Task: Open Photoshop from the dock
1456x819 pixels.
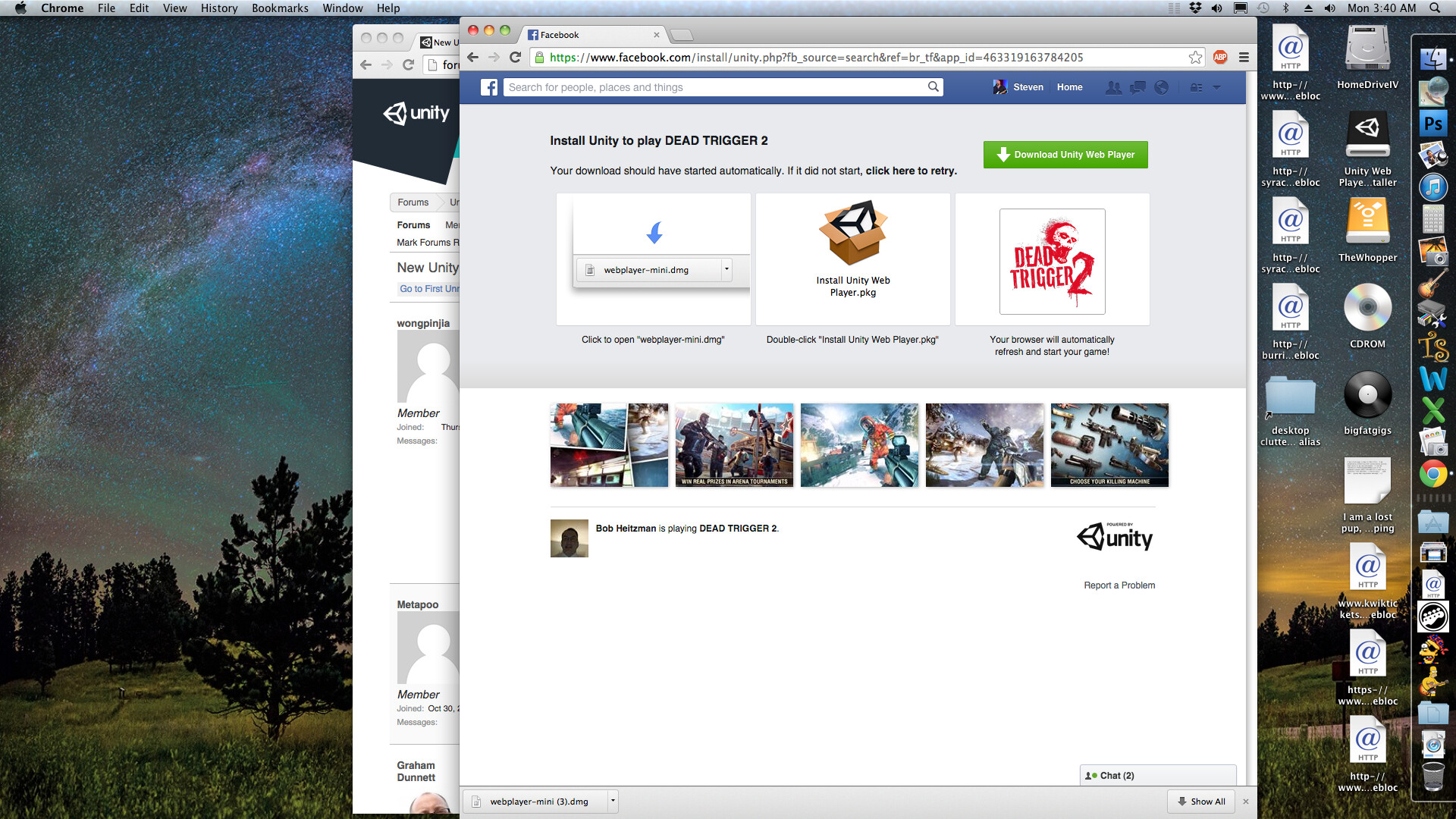Action: 1433,123
